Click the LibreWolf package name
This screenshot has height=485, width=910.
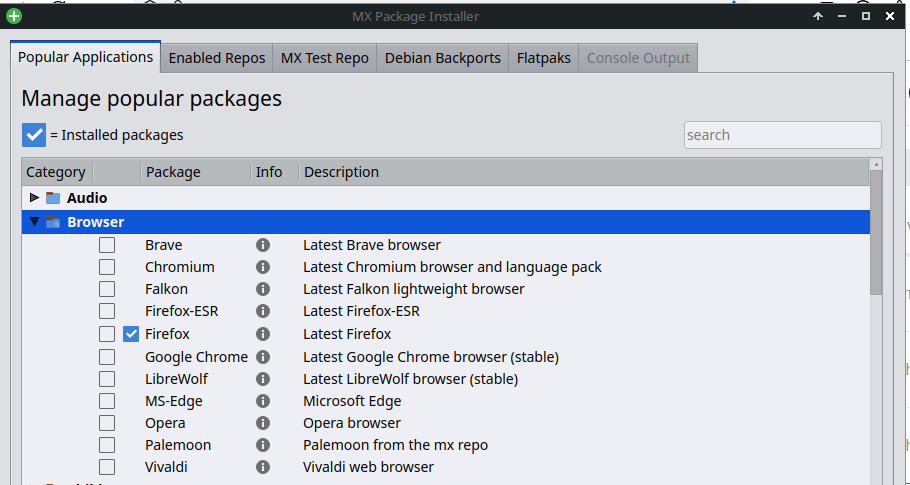[176, 379]
